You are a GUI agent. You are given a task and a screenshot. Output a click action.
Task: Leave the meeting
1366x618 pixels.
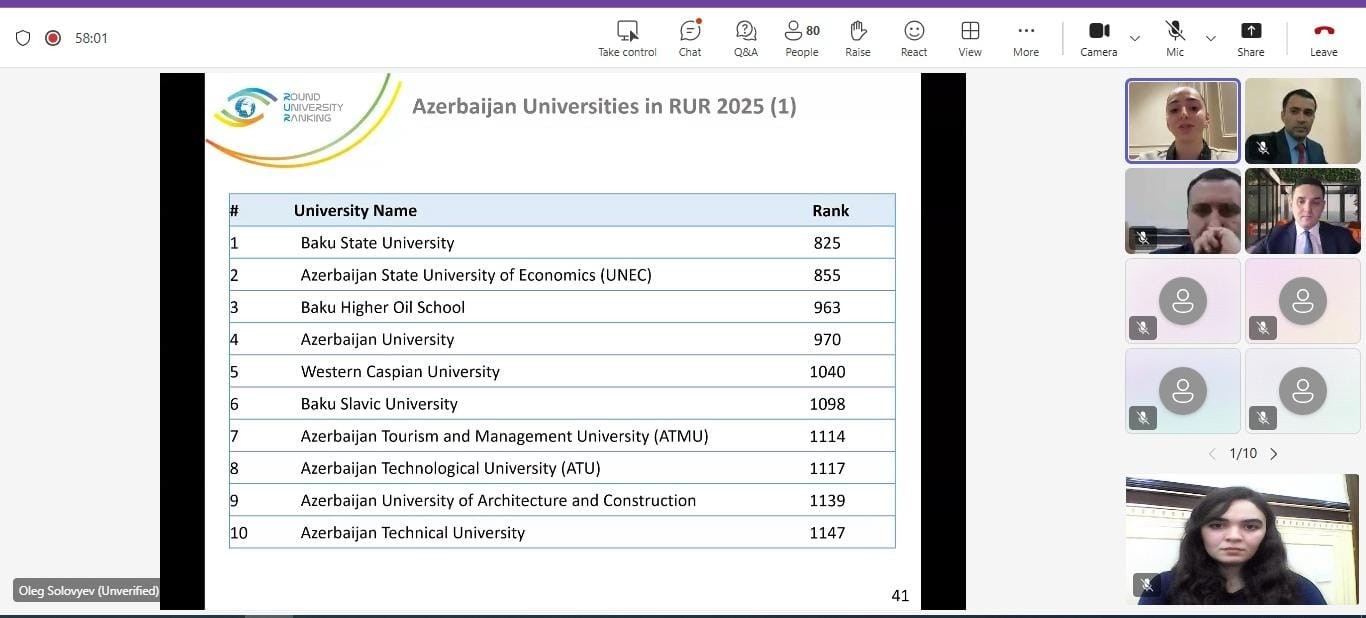[x=1323, y=31]
